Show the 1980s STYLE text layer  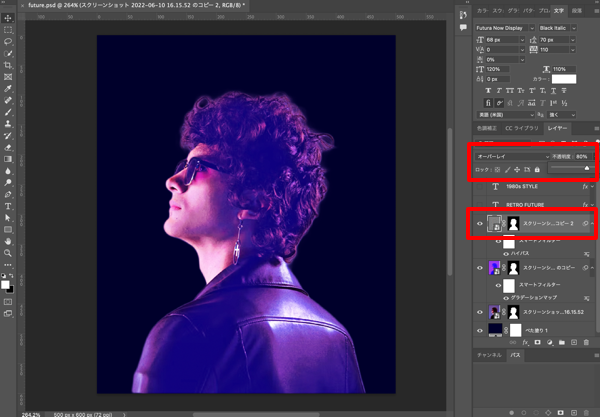480,187
